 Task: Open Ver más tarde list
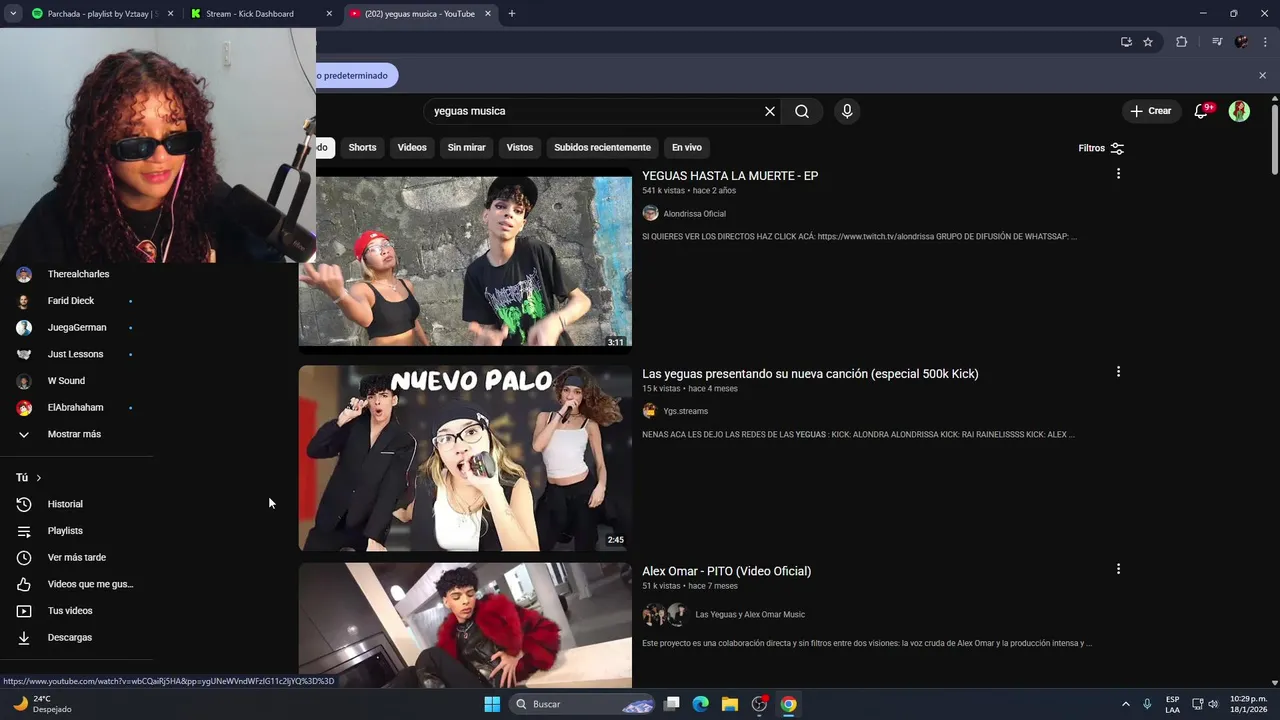[76, 557]
